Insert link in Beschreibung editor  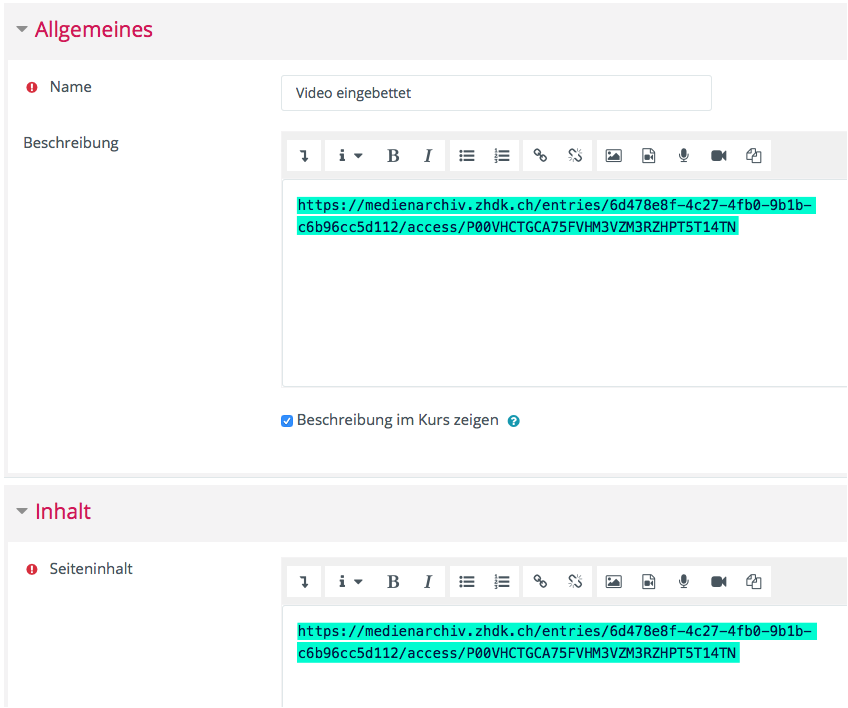(540, 155)
